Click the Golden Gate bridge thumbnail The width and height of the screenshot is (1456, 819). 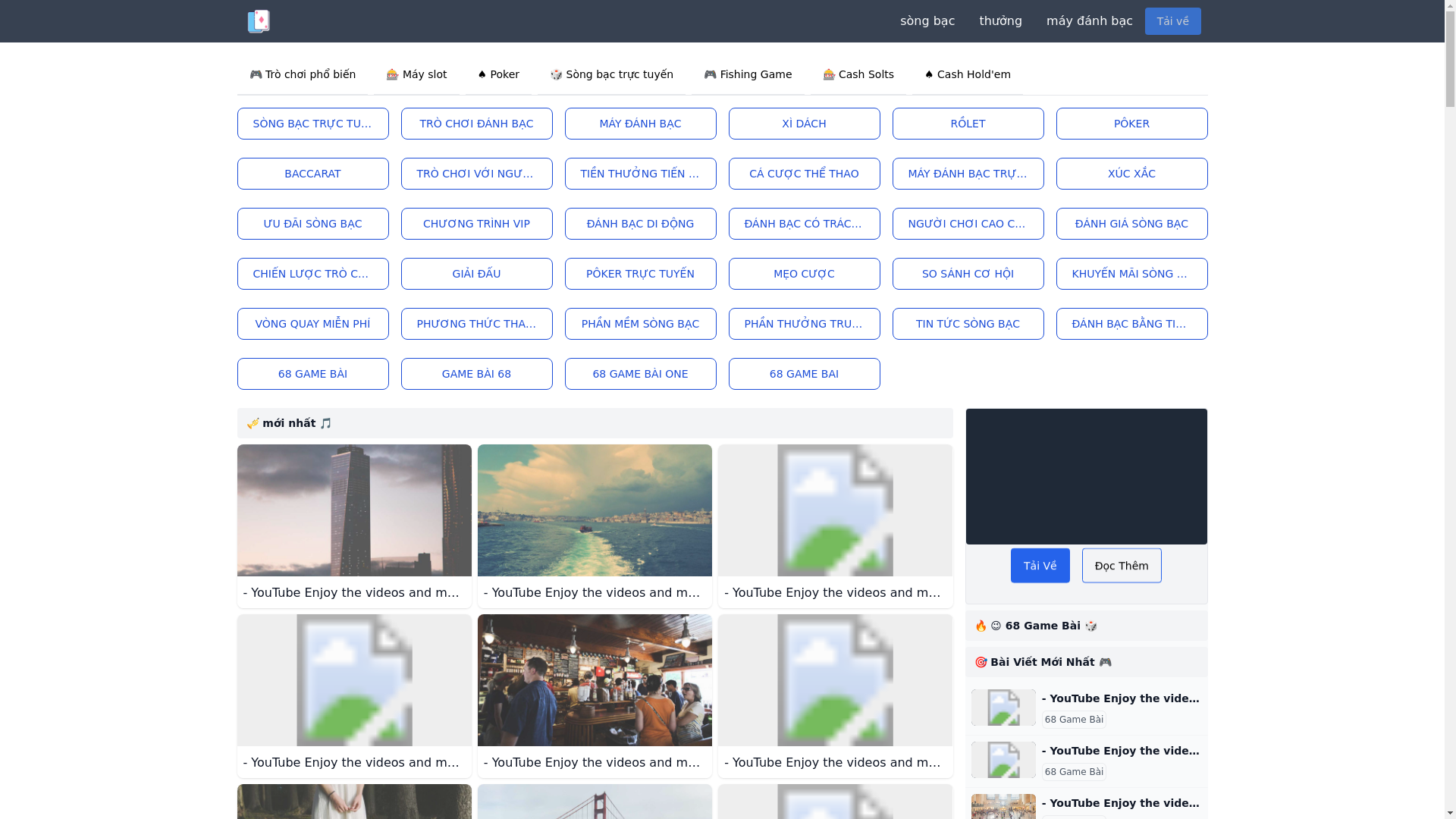595,802
